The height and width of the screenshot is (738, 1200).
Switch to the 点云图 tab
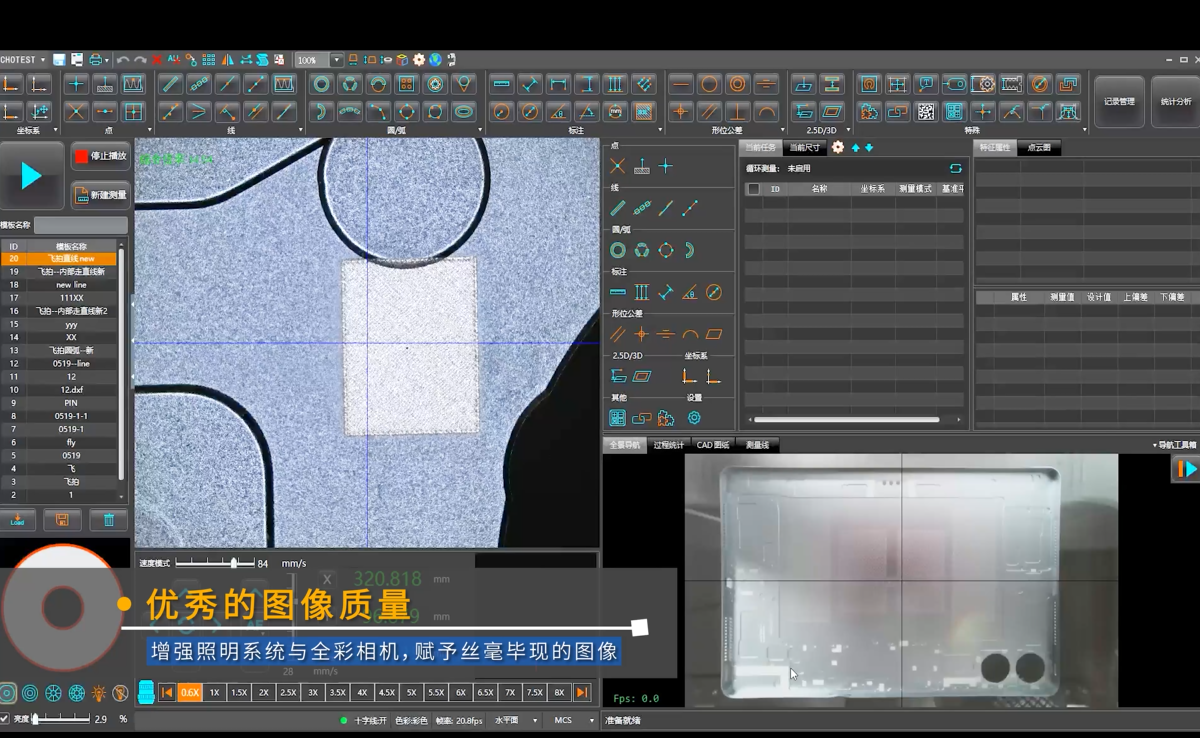pos(1039,148)
